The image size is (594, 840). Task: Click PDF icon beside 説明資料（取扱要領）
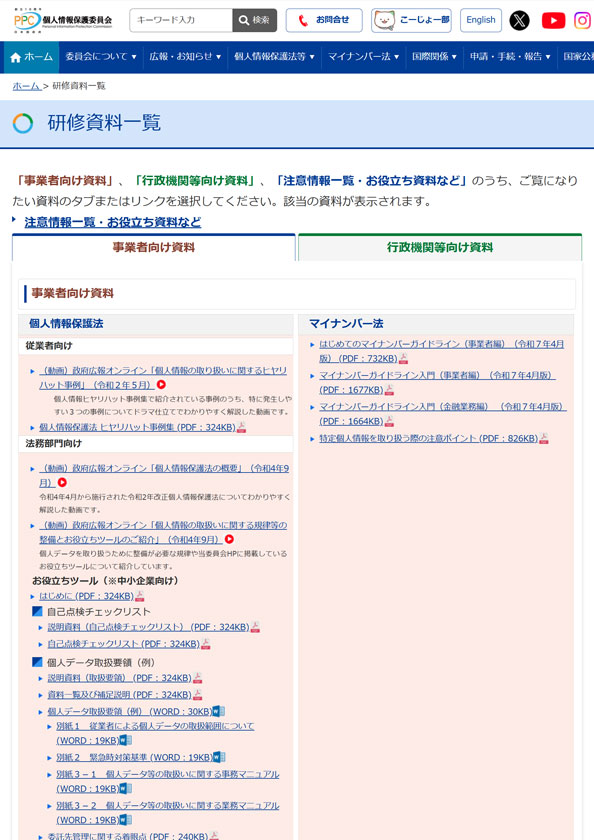[x=198, y=678]
